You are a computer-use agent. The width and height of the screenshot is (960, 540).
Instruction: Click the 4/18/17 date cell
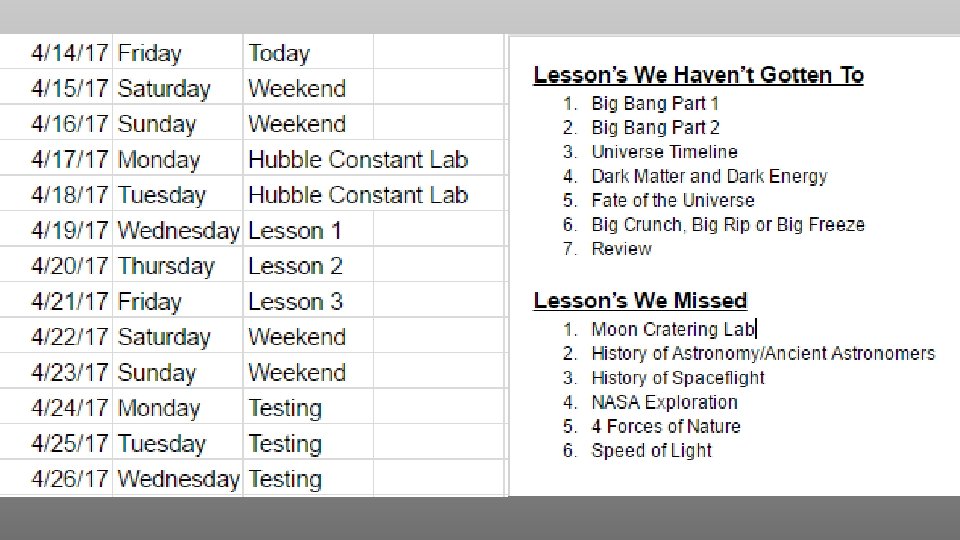[69, 196]
